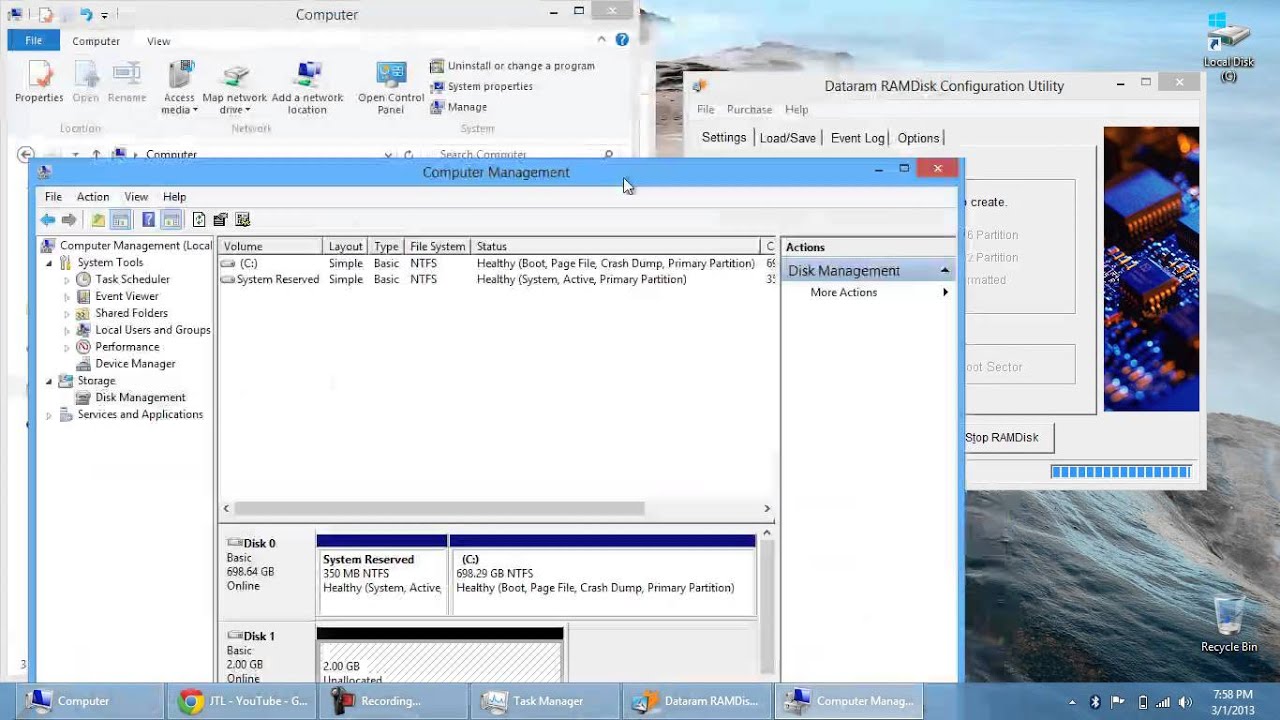Click the network signal tray icon
Viewport: 1280px width, 720px height.
pos(1163,701)
